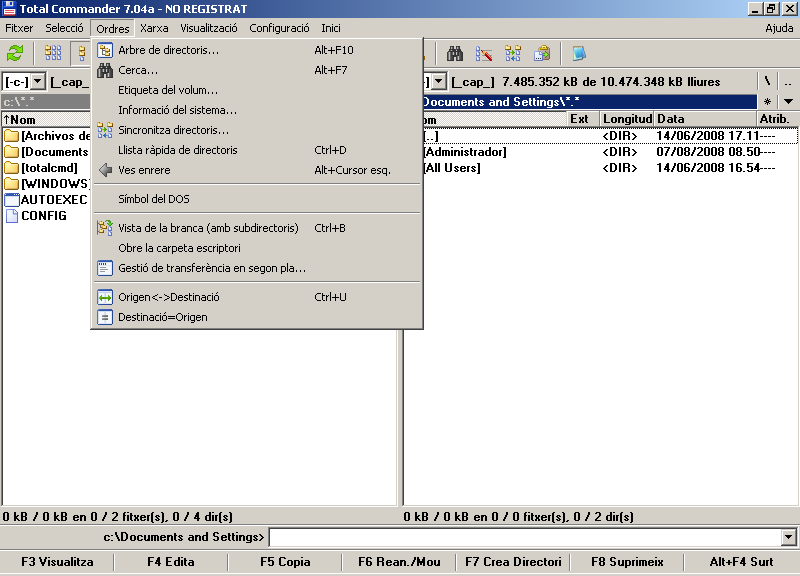Sort right panel by Atrib. column header
Image resolution: width=800 pixels, height=576 pixels.
(776, 119)
